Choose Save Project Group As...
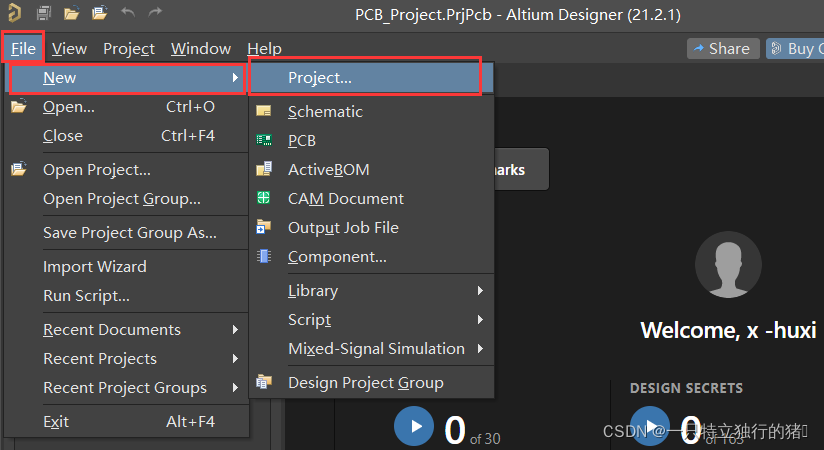Viewport: 824px width, 450px height. pos(127,232)
